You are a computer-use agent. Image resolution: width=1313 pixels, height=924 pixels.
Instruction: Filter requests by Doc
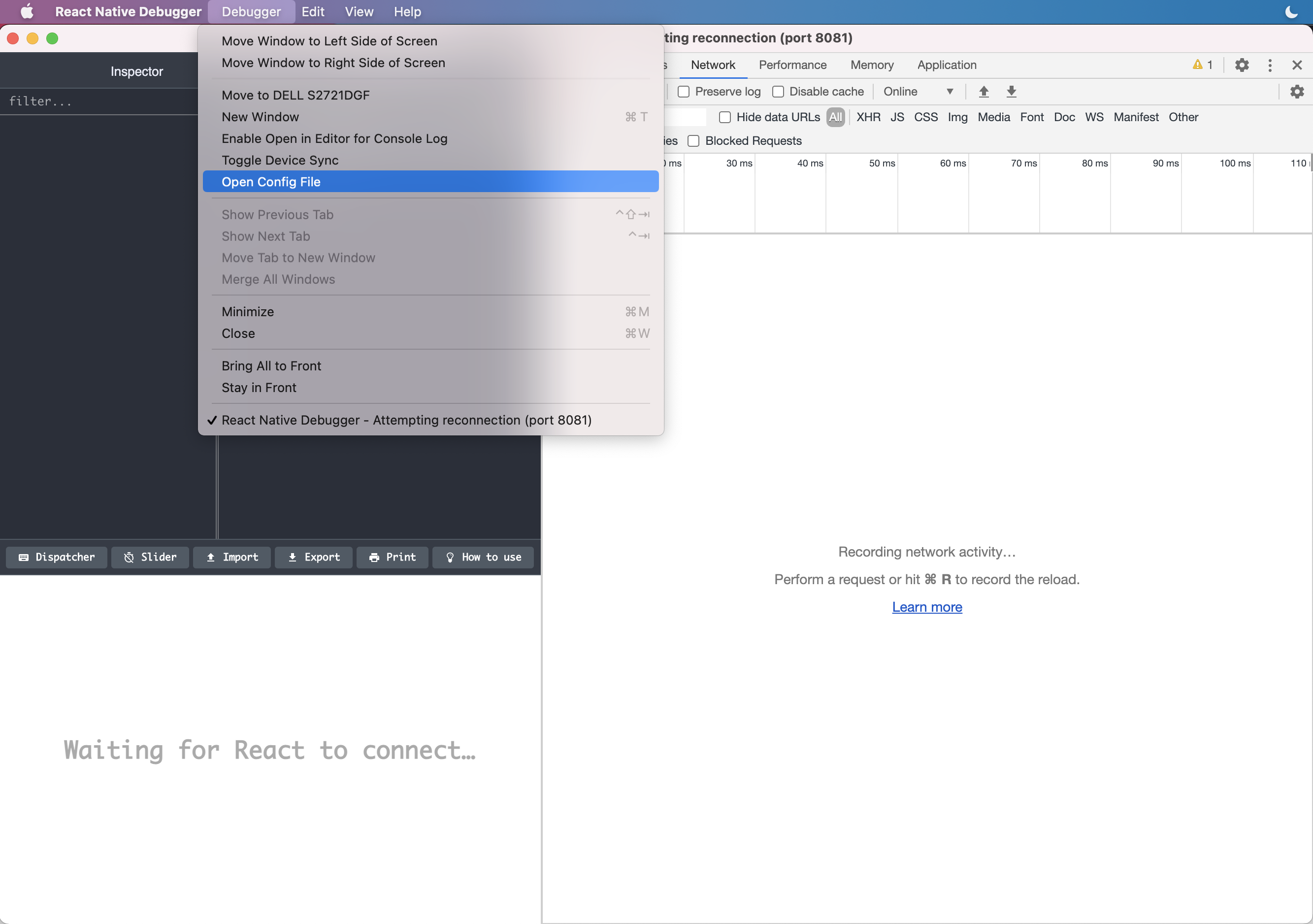[x=1064, y=117]
